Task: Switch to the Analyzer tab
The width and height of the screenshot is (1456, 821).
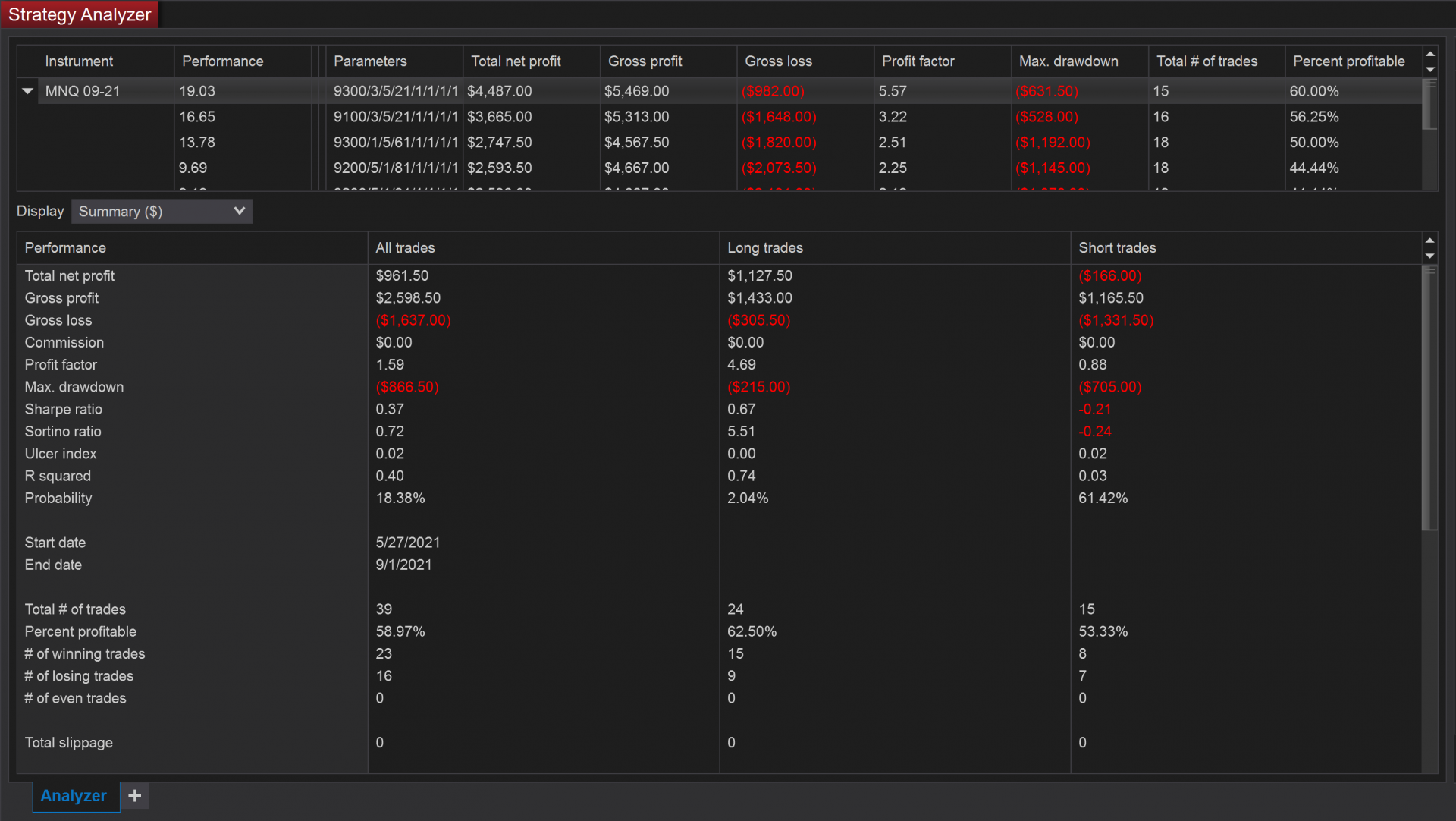Action: tap(74, 795)
